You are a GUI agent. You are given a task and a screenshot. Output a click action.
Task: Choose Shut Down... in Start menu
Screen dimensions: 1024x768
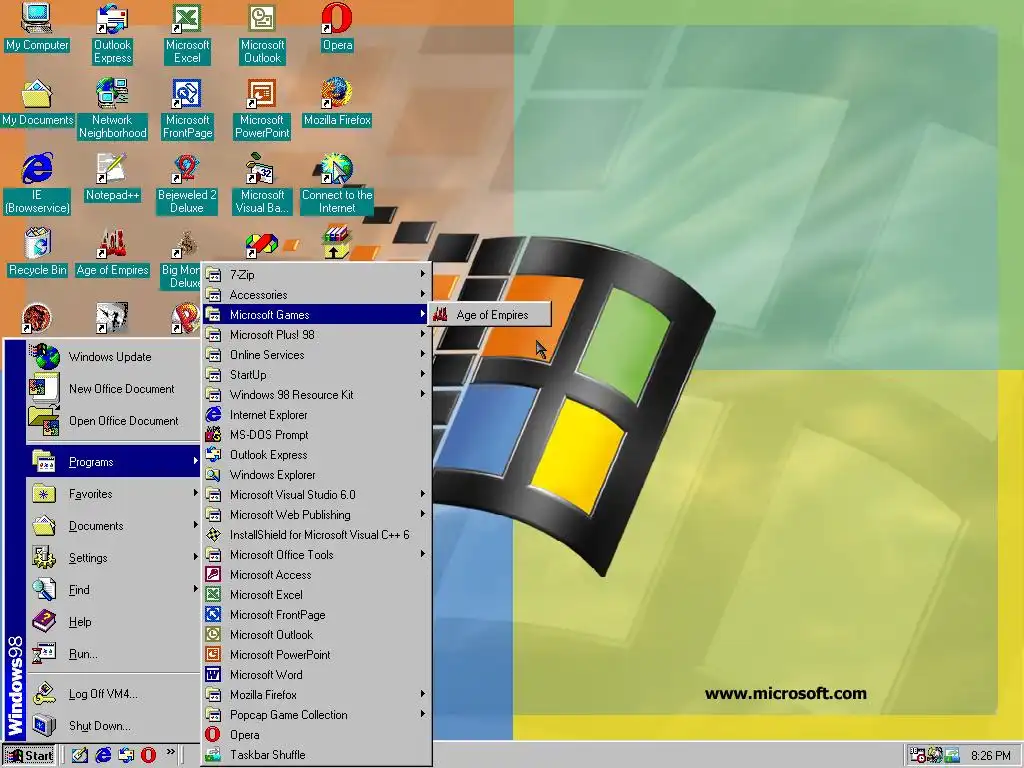pos(114,726)
